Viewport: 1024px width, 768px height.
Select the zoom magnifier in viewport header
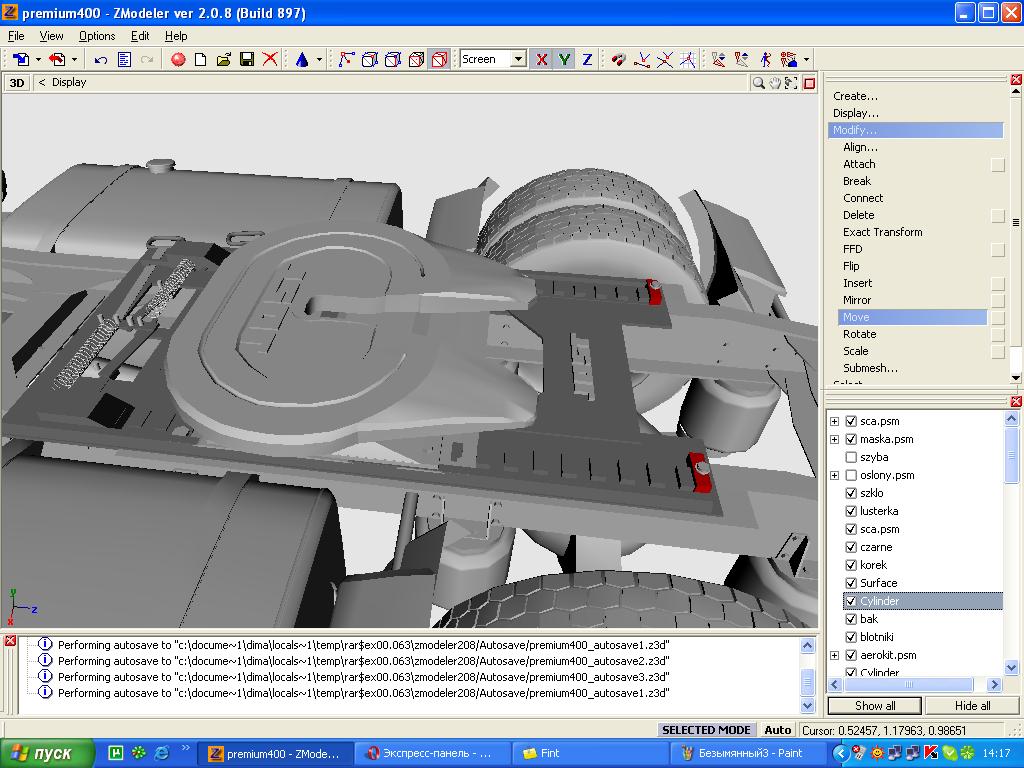click(x=759, y=83)
